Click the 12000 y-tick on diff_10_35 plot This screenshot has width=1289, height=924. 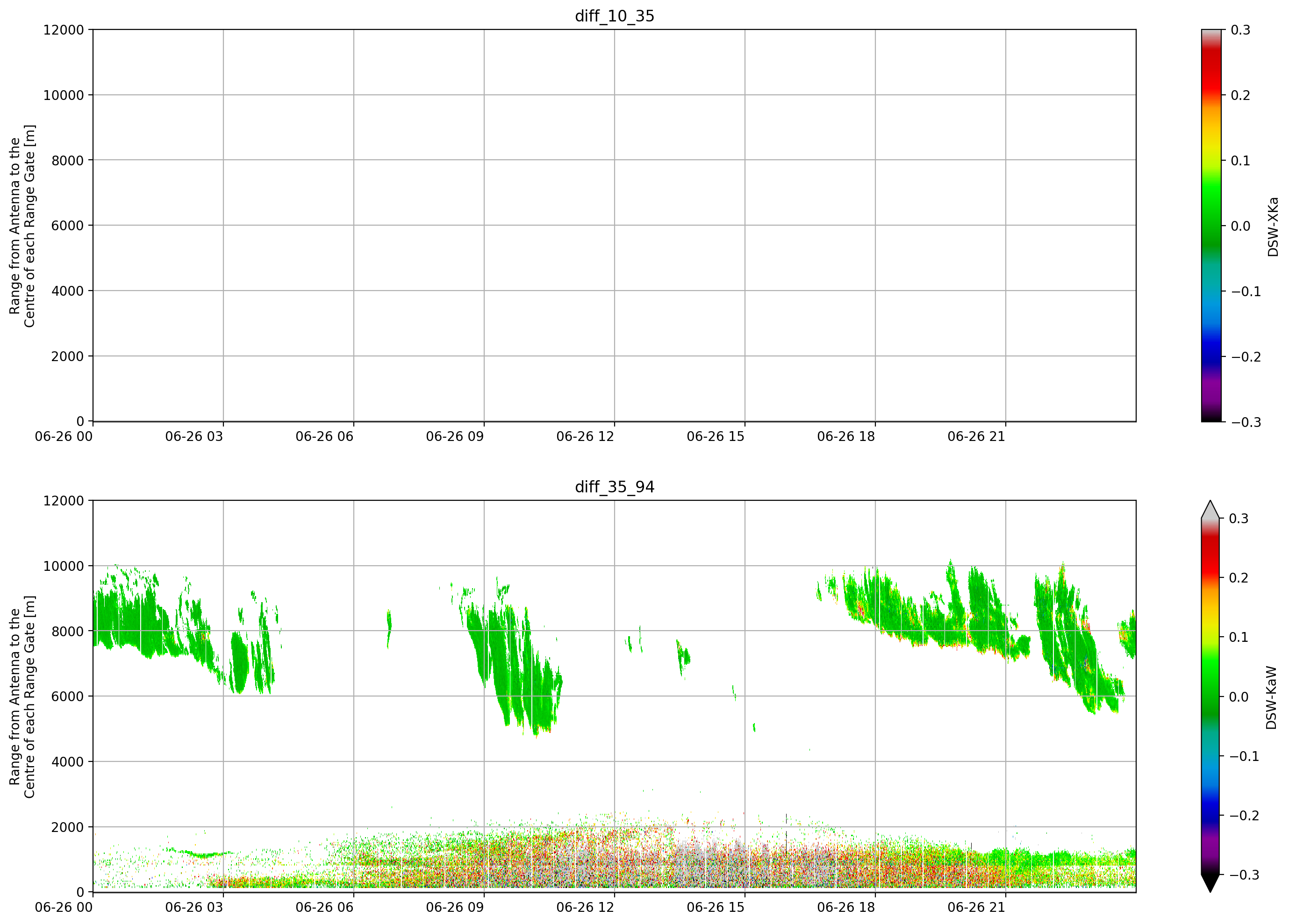(x=64, y=29)
